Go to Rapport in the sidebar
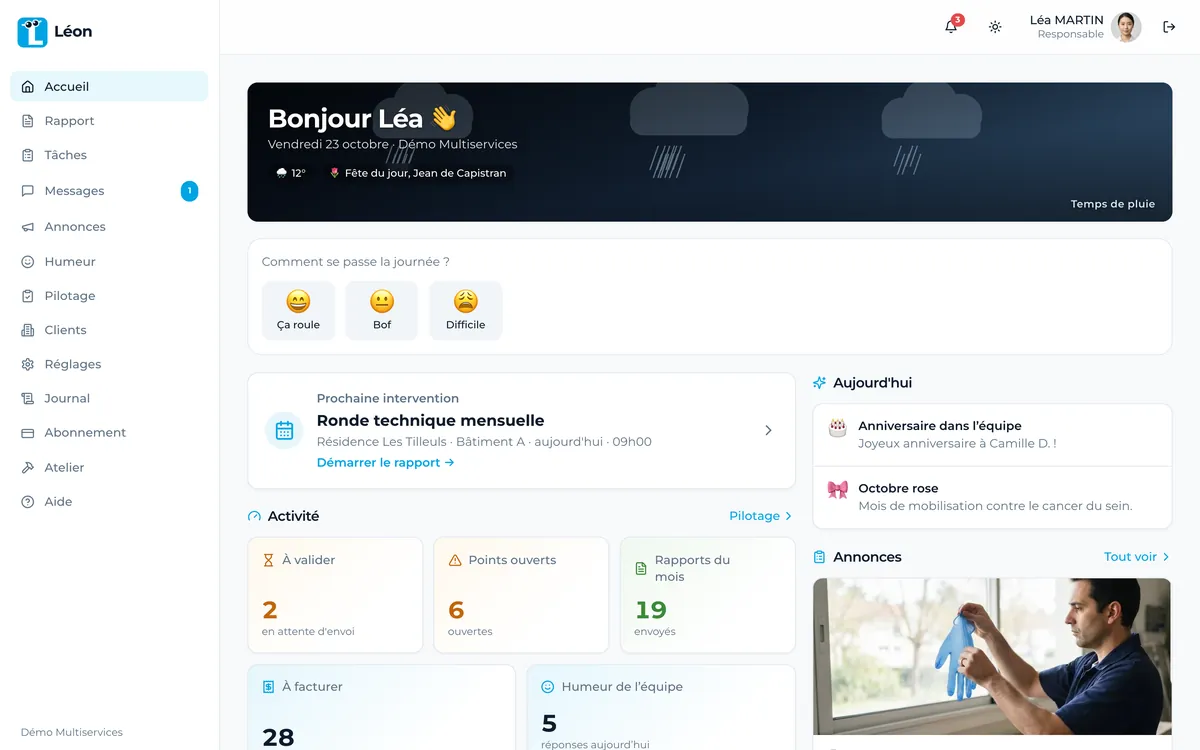 click(109, 121)
